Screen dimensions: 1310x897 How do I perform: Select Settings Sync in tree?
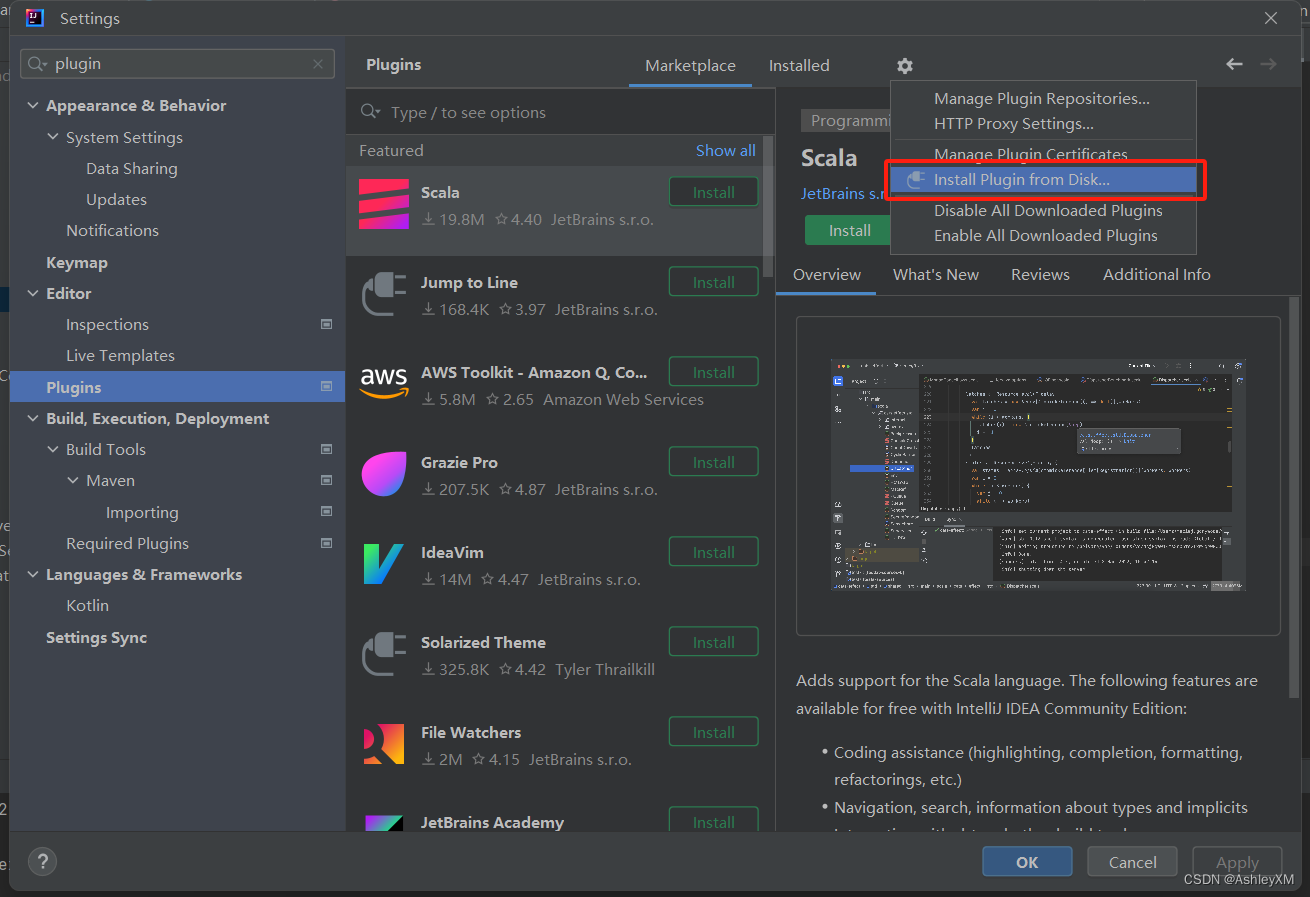tap(96, 637)
